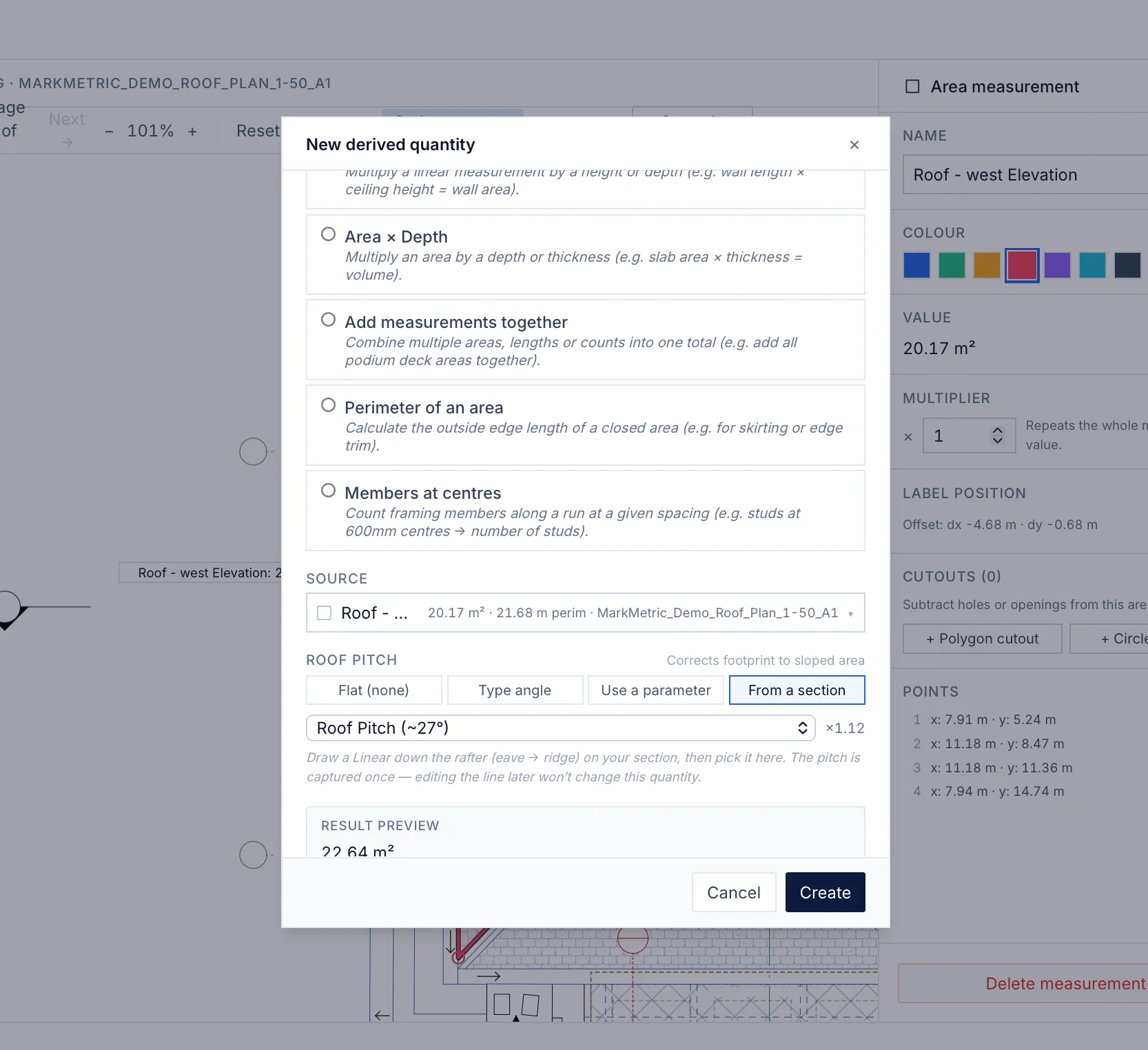Click the zoom out minus icon
Image resolution: width=1148 pixels, height=1050 pixels.
tap(109, 131)
